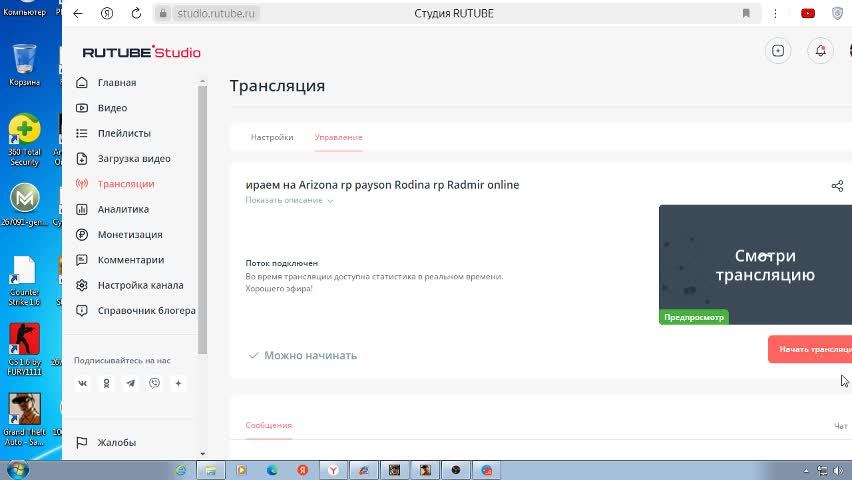This screenshot has height=480, width=852.
Task: Open Монетизация in the sidebar
Action: click(120, 234)
